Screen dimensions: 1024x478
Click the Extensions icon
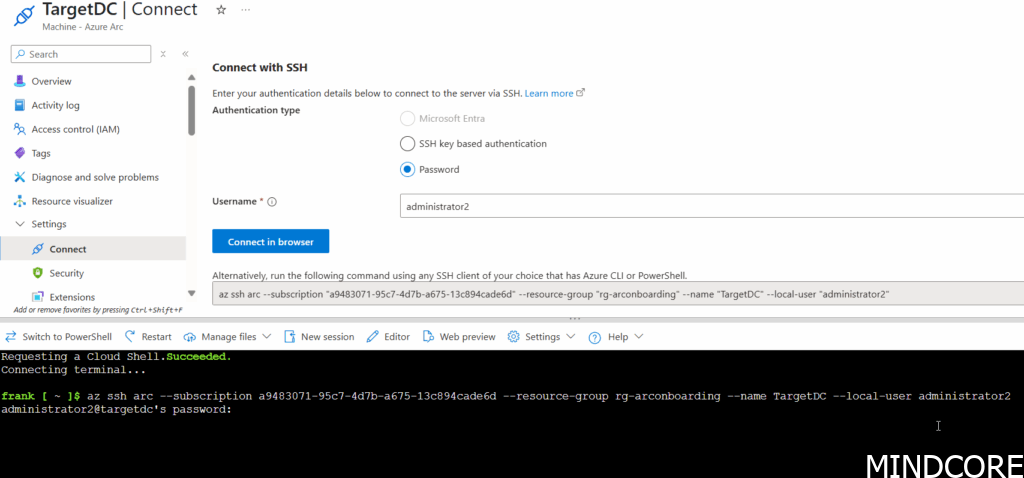click(37, 297)
